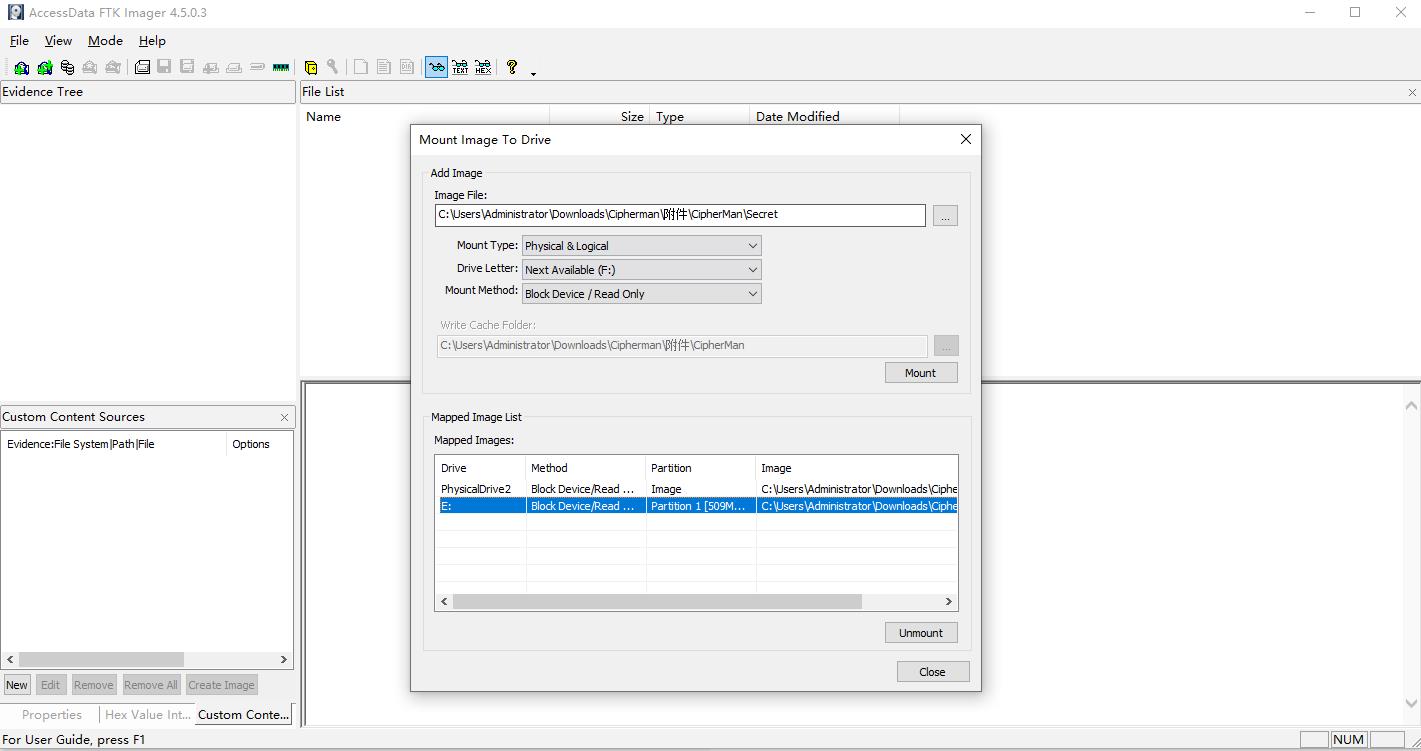Click File List Name column header
The image size is (1421, 751).
[x=425, y=117]
